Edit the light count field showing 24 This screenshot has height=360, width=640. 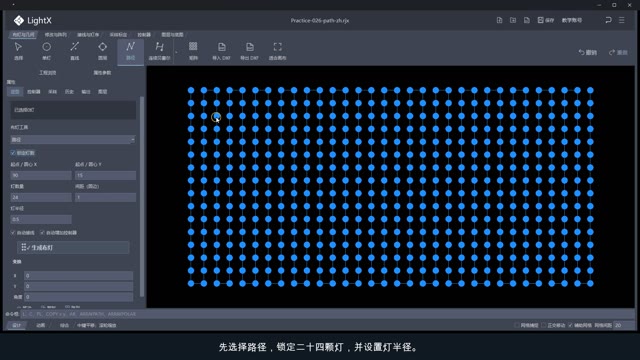point(41,198)
